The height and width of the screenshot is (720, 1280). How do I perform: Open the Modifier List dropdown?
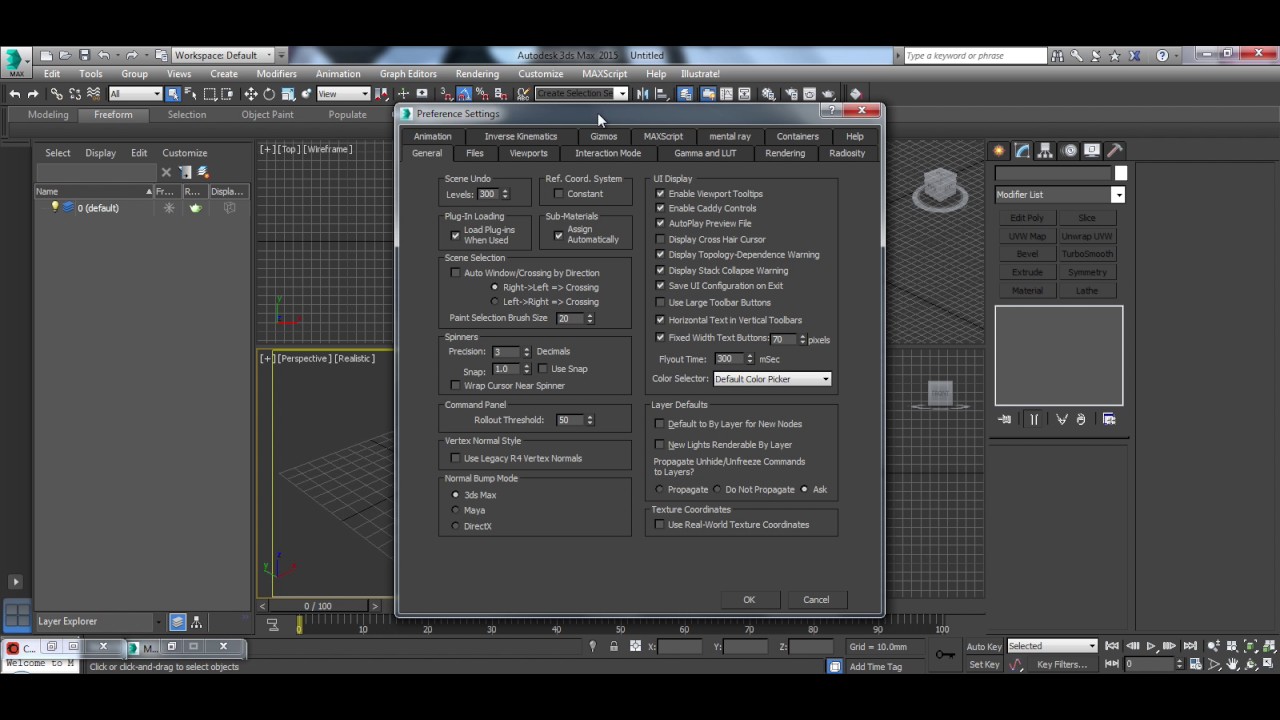[1059, 195]
